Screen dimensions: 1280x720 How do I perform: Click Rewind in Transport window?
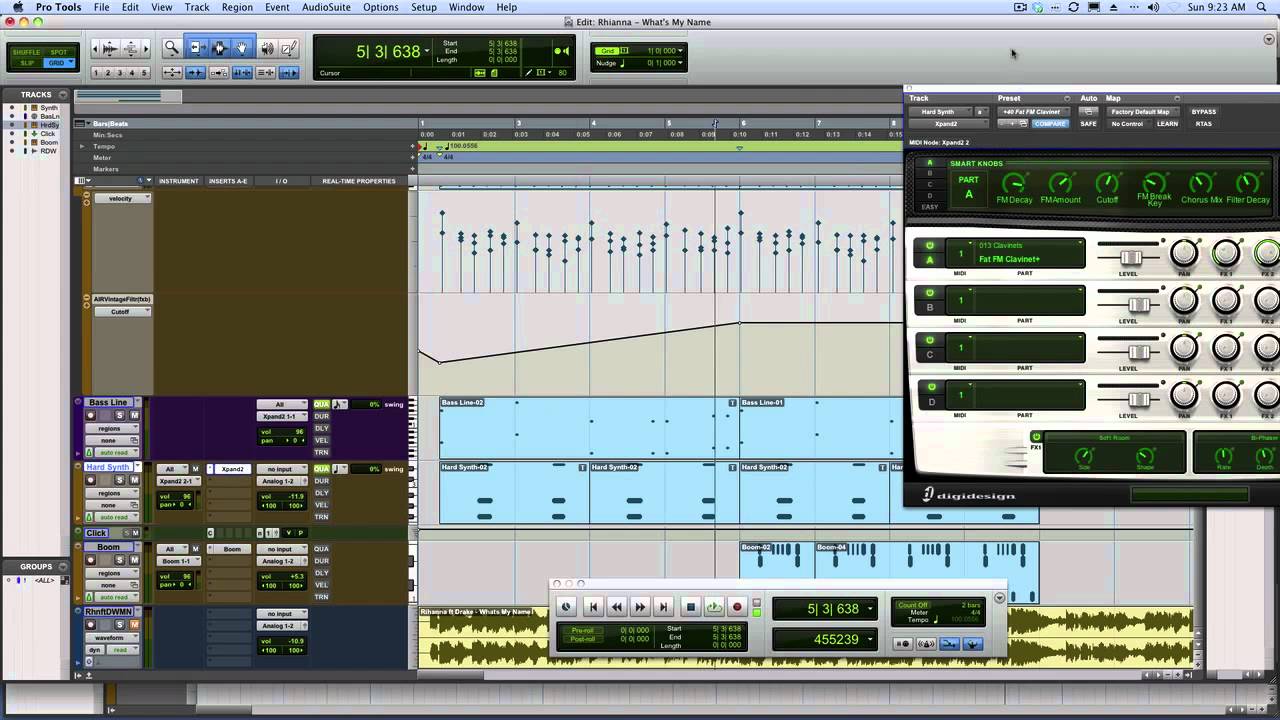coord(616,606)
